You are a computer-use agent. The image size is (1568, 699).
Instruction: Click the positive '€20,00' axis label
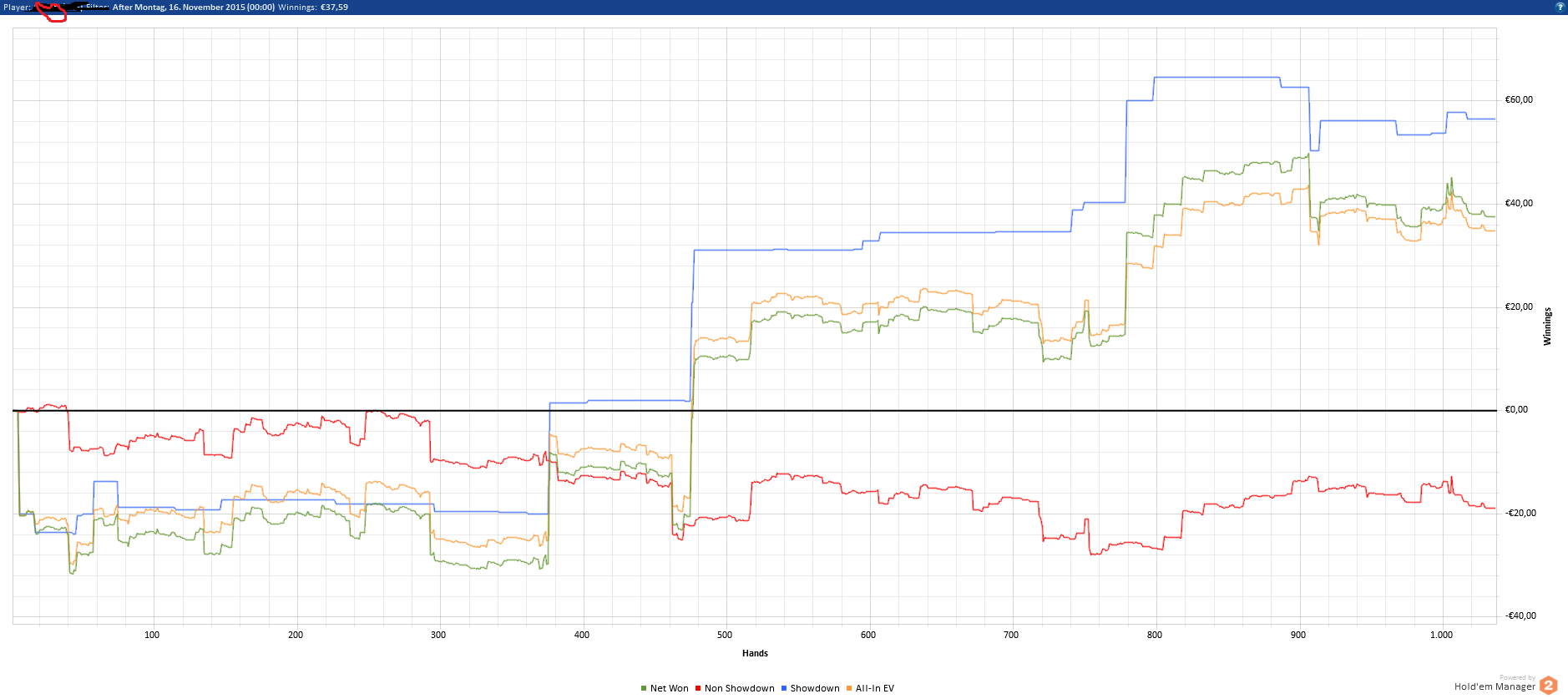point(1519,306)
